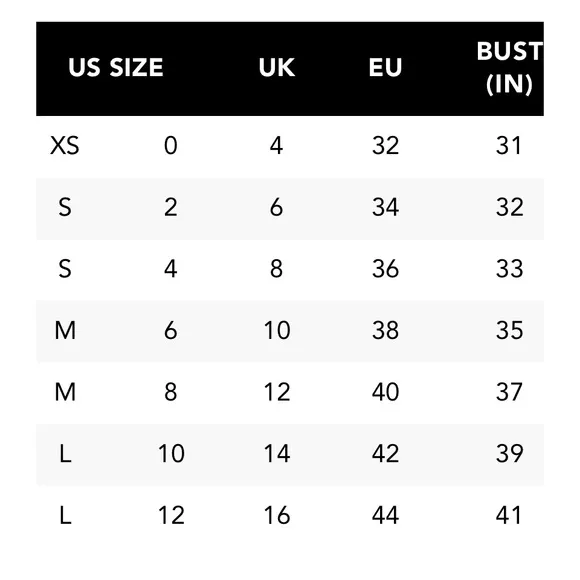Click bust measurement 33 cell
The height and width of the screenshot is (580, 580).
coord(510,269)
